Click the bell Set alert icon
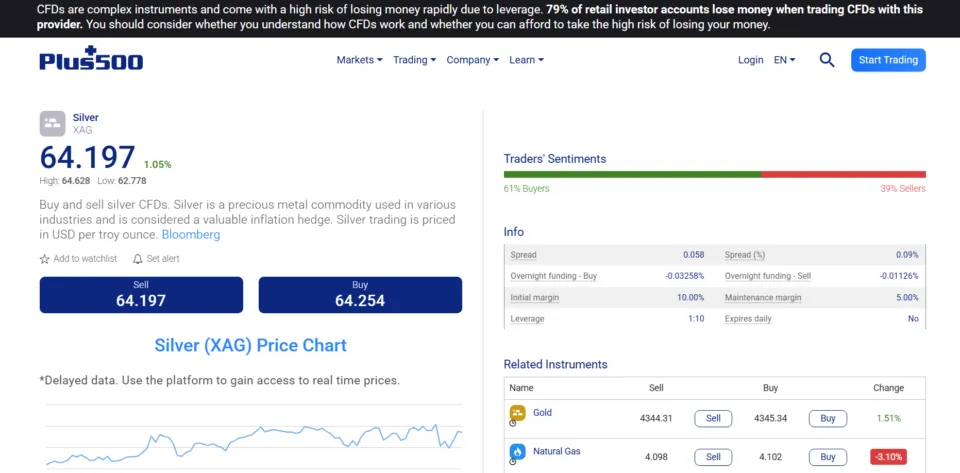960x473 pixels. pyautogui.click(x=138, y=259)
